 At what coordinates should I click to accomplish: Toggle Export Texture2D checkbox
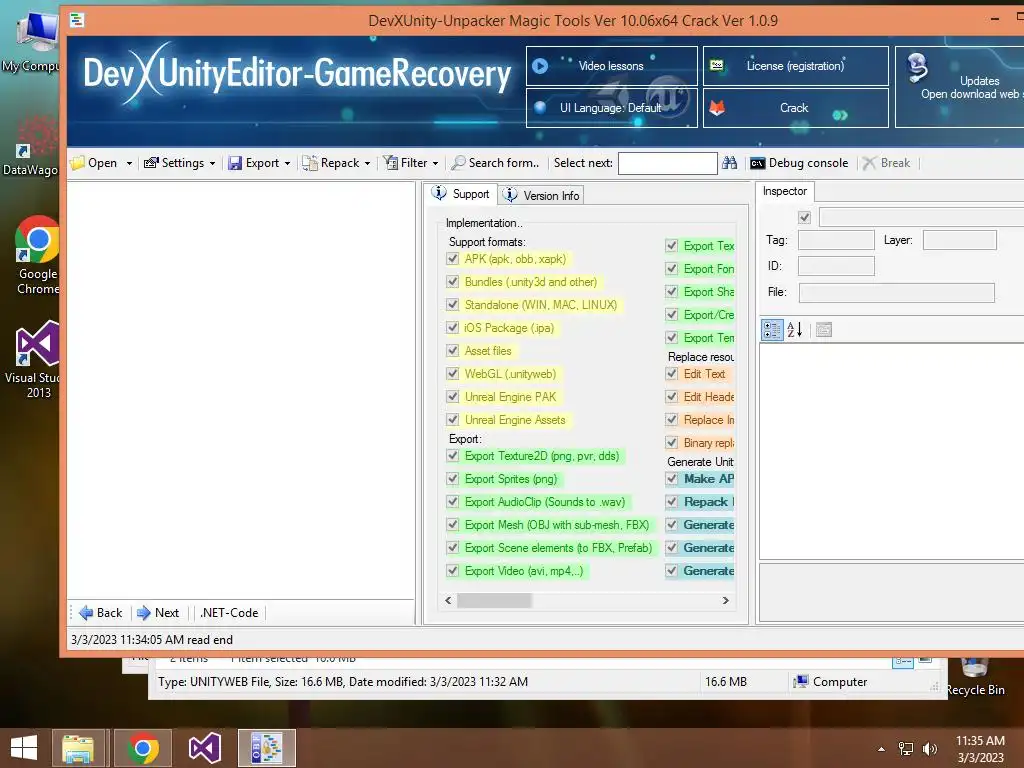(x=453, y=456)
